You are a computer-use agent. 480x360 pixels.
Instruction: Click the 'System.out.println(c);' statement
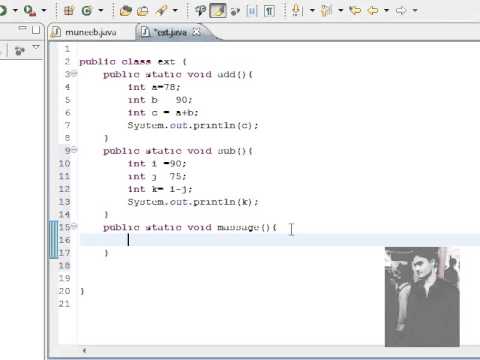coord(193,125)
